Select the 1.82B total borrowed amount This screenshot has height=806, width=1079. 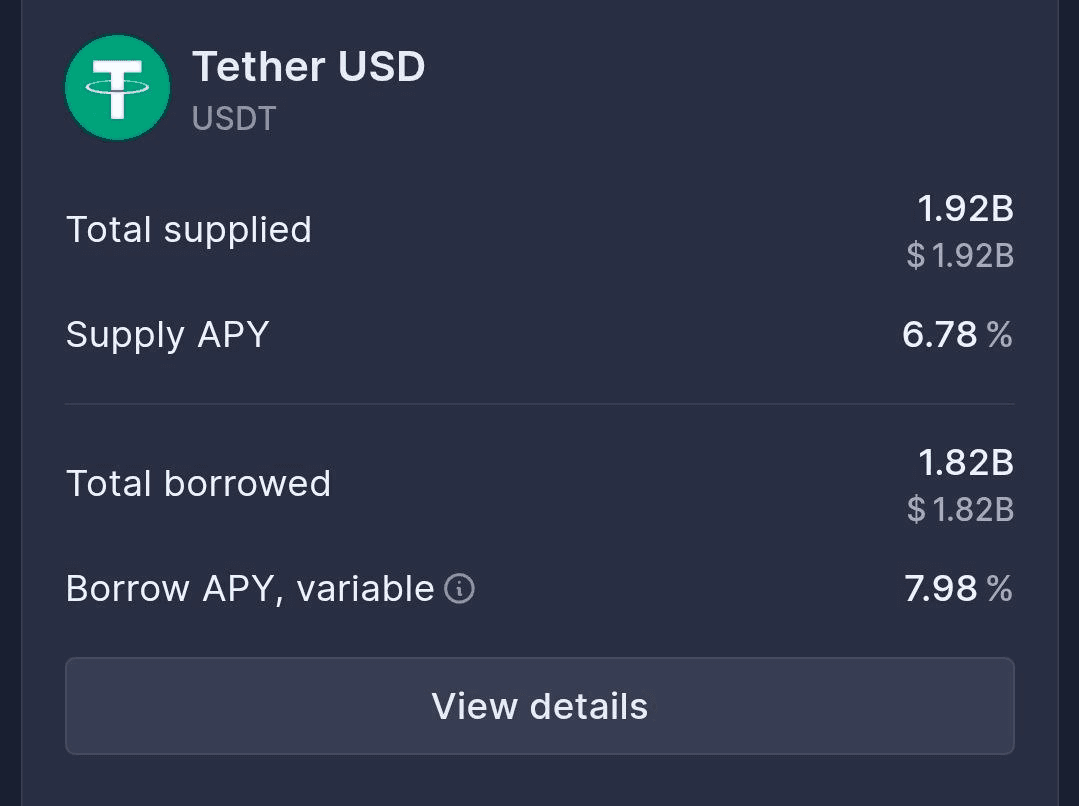[965, 463]
